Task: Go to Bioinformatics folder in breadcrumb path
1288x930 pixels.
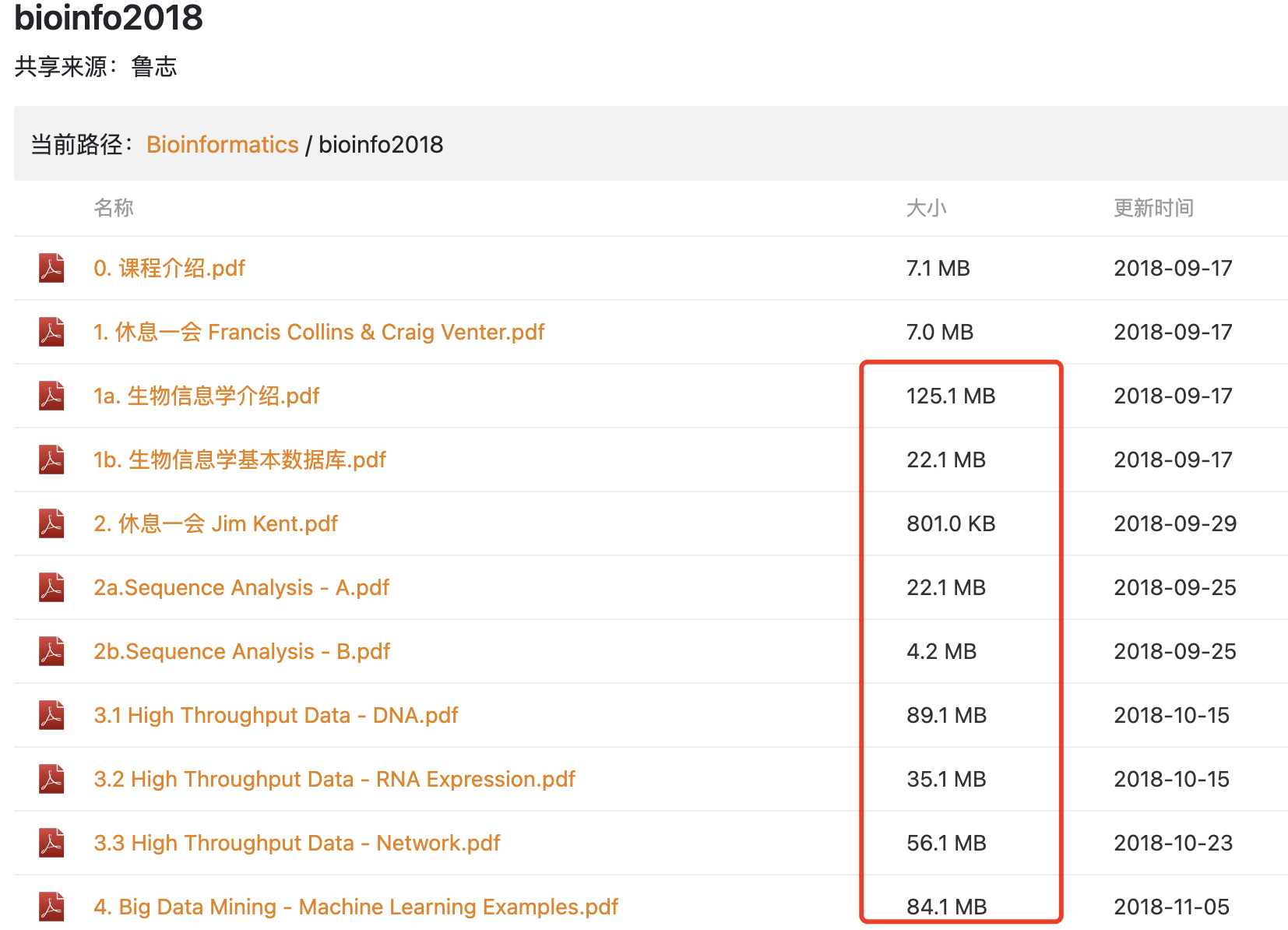Action: (x=222, y=145)
